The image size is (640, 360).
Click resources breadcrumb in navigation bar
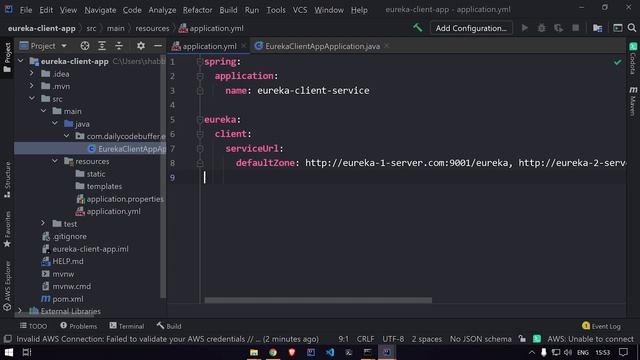coord(152,28)
